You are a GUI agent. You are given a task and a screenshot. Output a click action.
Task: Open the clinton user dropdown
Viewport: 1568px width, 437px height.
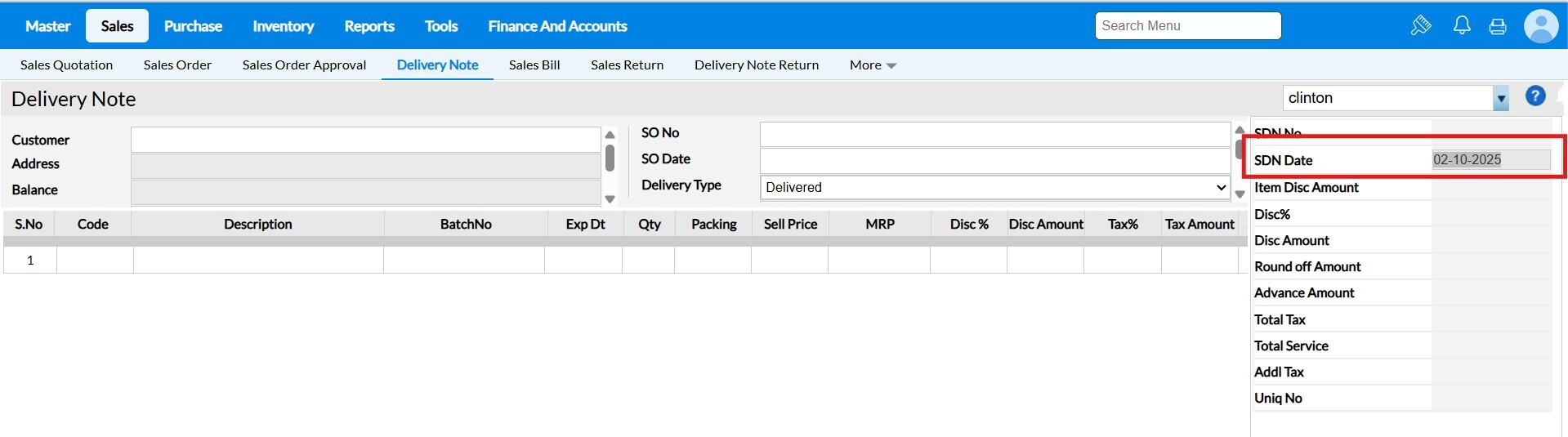pos(1500,99)
